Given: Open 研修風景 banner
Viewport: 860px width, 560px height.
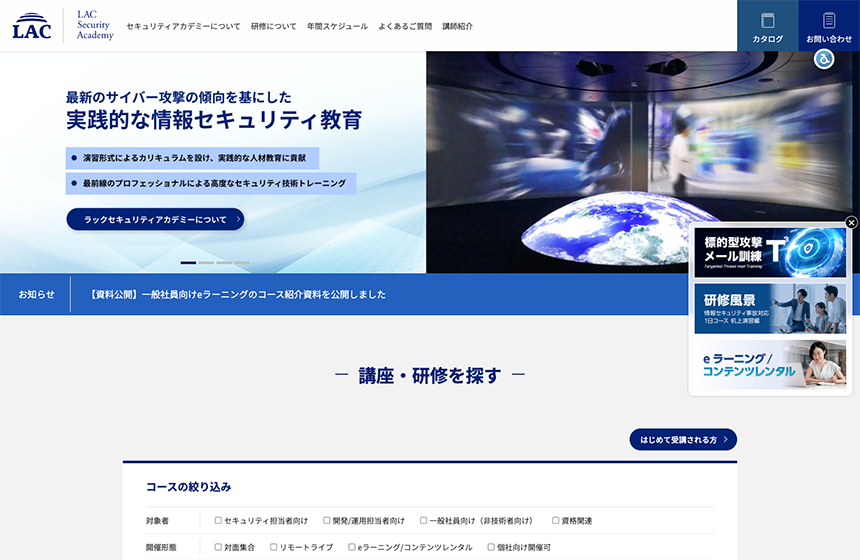Looking at the screenshot, I should 770,308.
